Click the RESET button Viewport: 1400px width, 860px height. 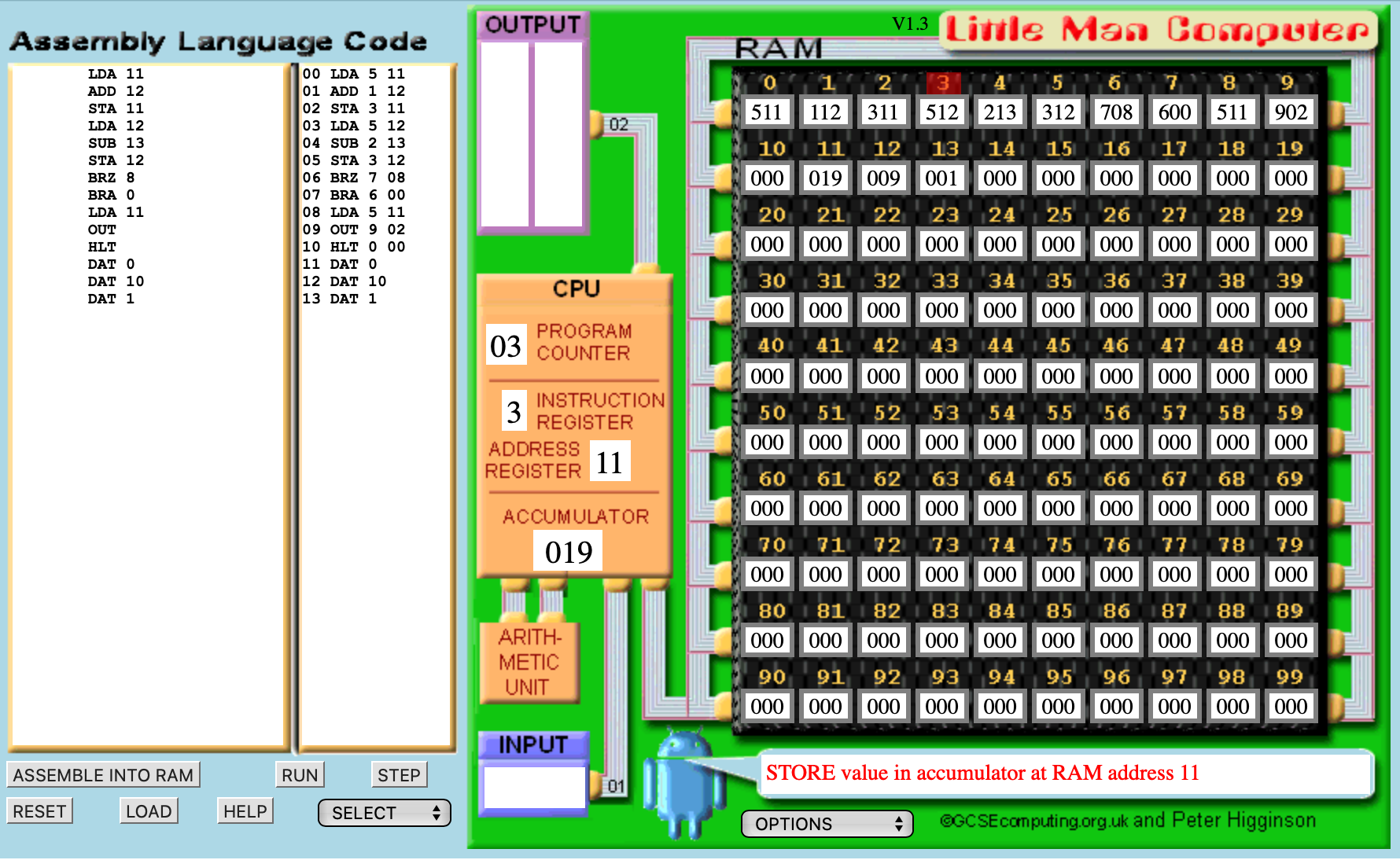tap(39, 811)
